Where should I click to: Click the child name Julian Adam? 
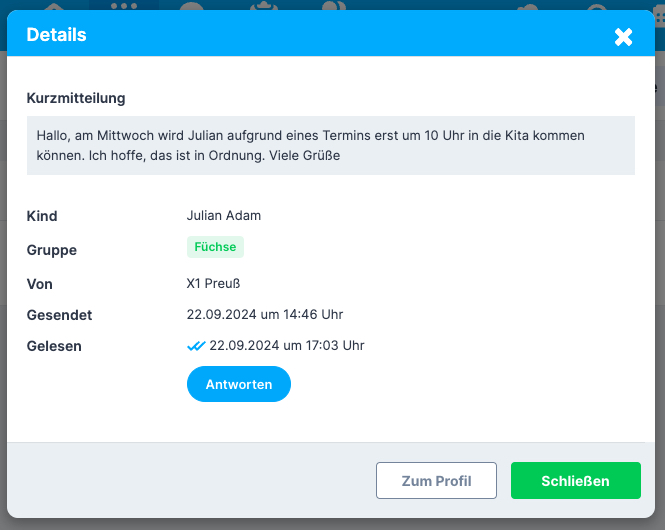point(224,215)
